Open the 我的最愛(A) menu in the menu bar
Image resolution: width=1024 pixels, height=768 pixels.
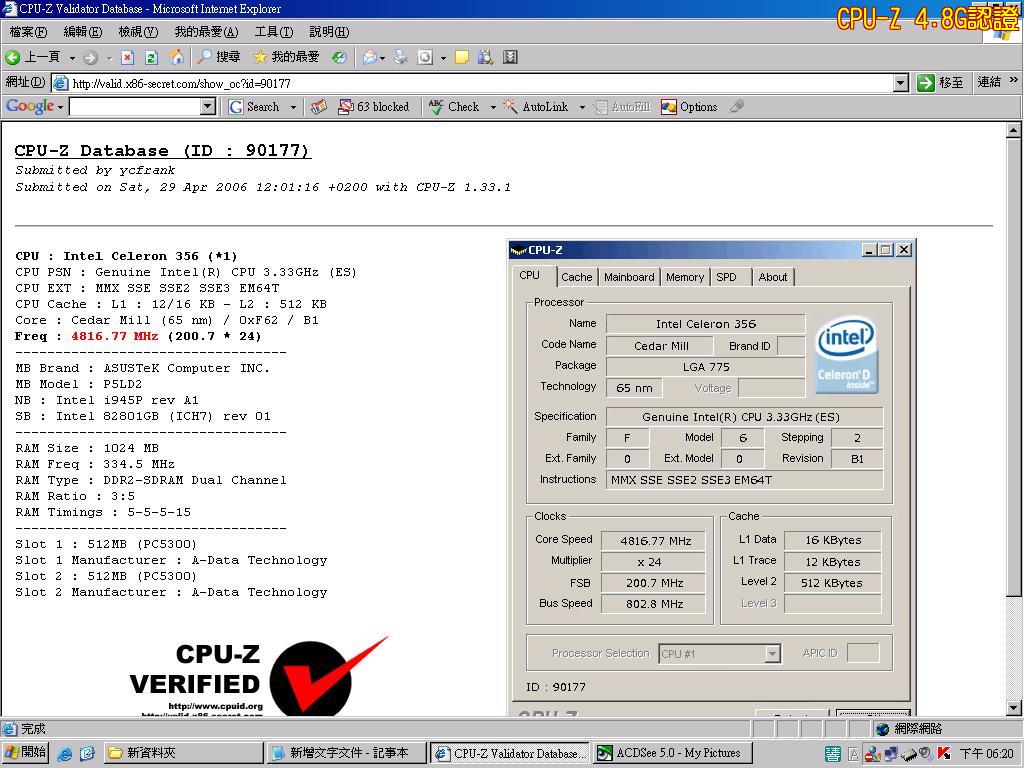[206, 32]
